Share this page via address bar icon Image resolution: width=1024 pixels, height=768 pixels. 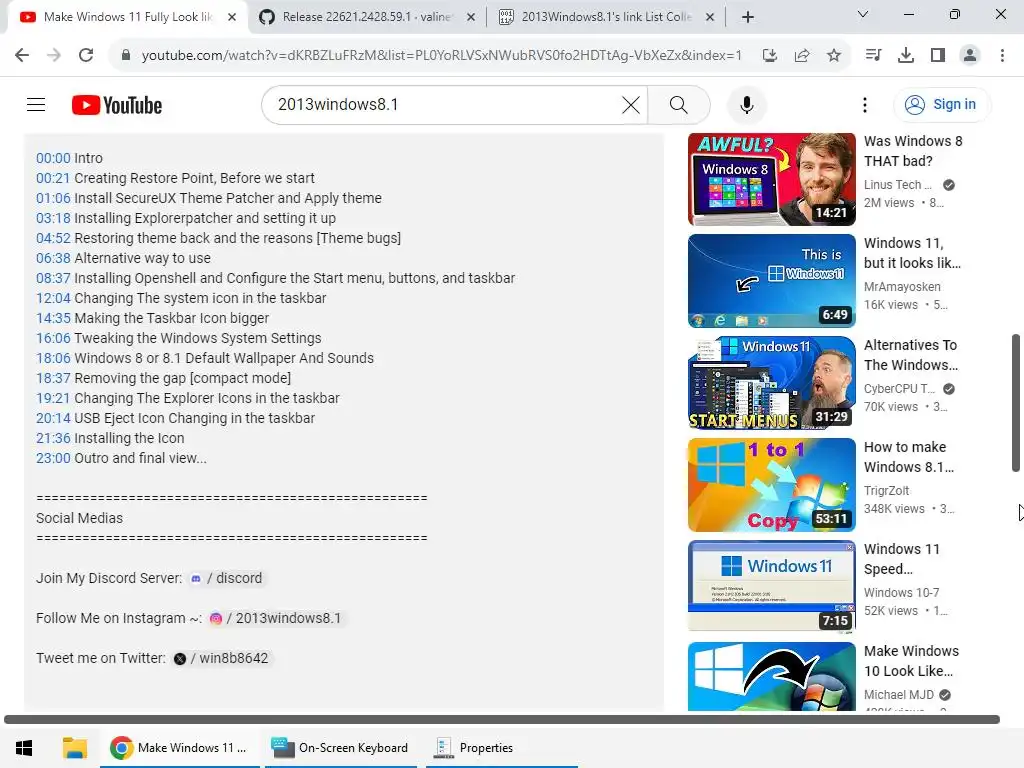(x=802, y=56)
